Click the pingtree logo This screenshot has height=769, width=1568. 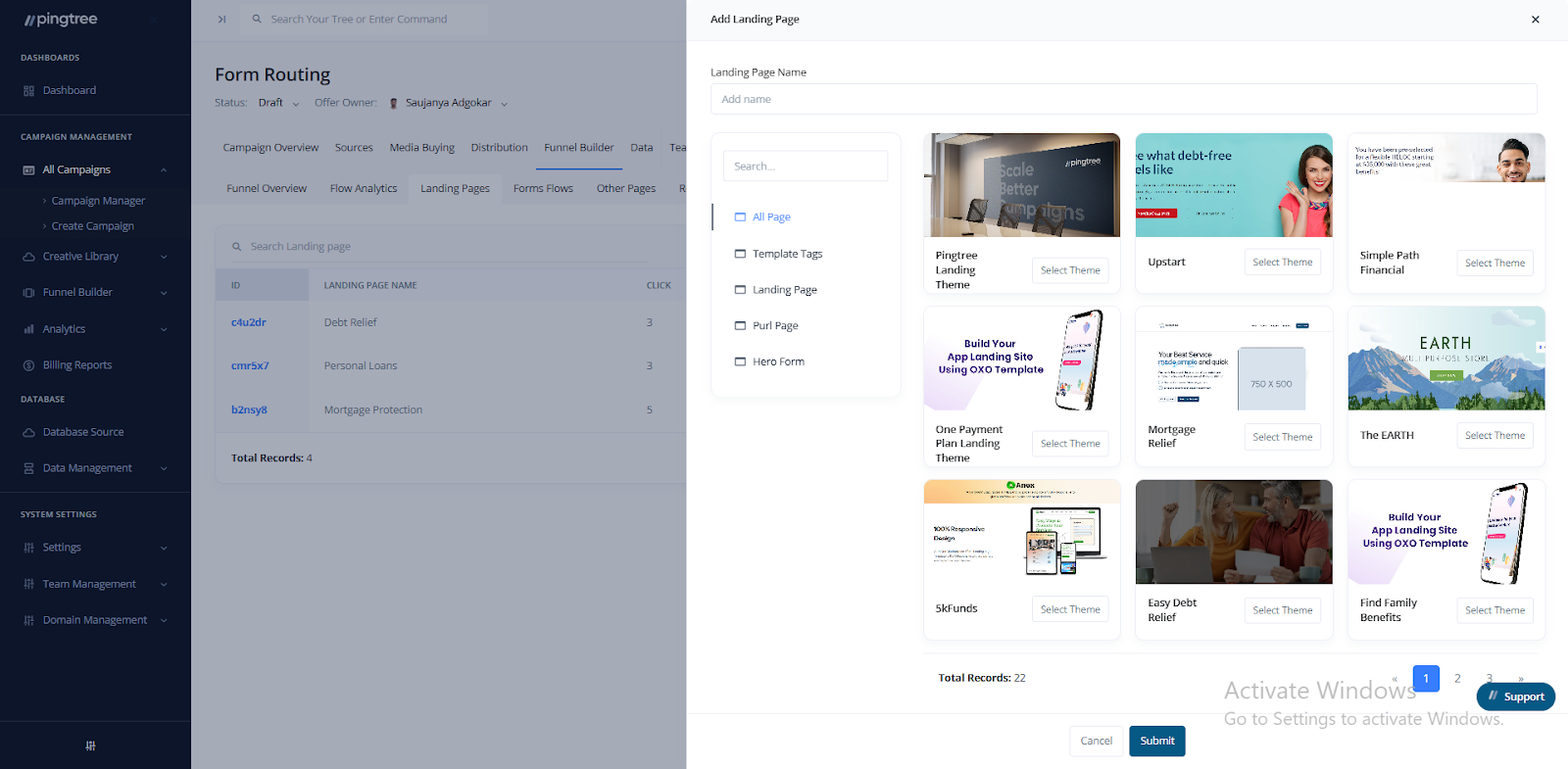61,20
